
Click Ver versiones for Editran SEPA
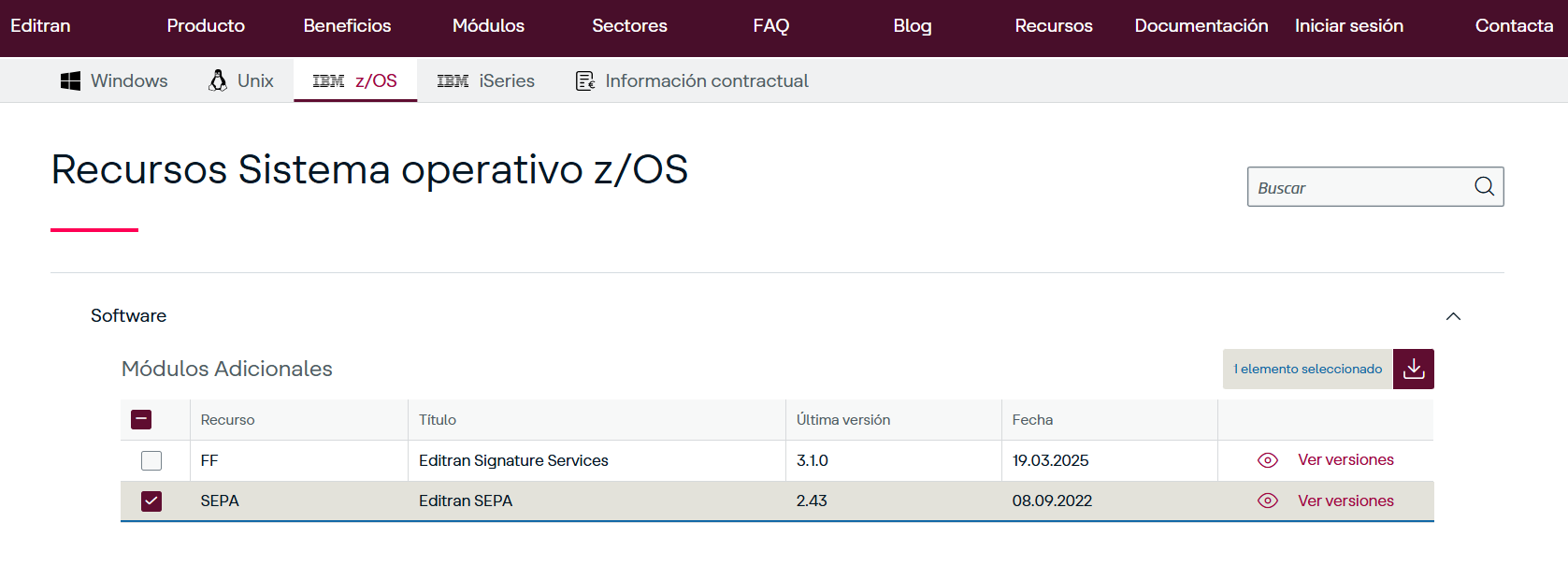pos(1345,501)
